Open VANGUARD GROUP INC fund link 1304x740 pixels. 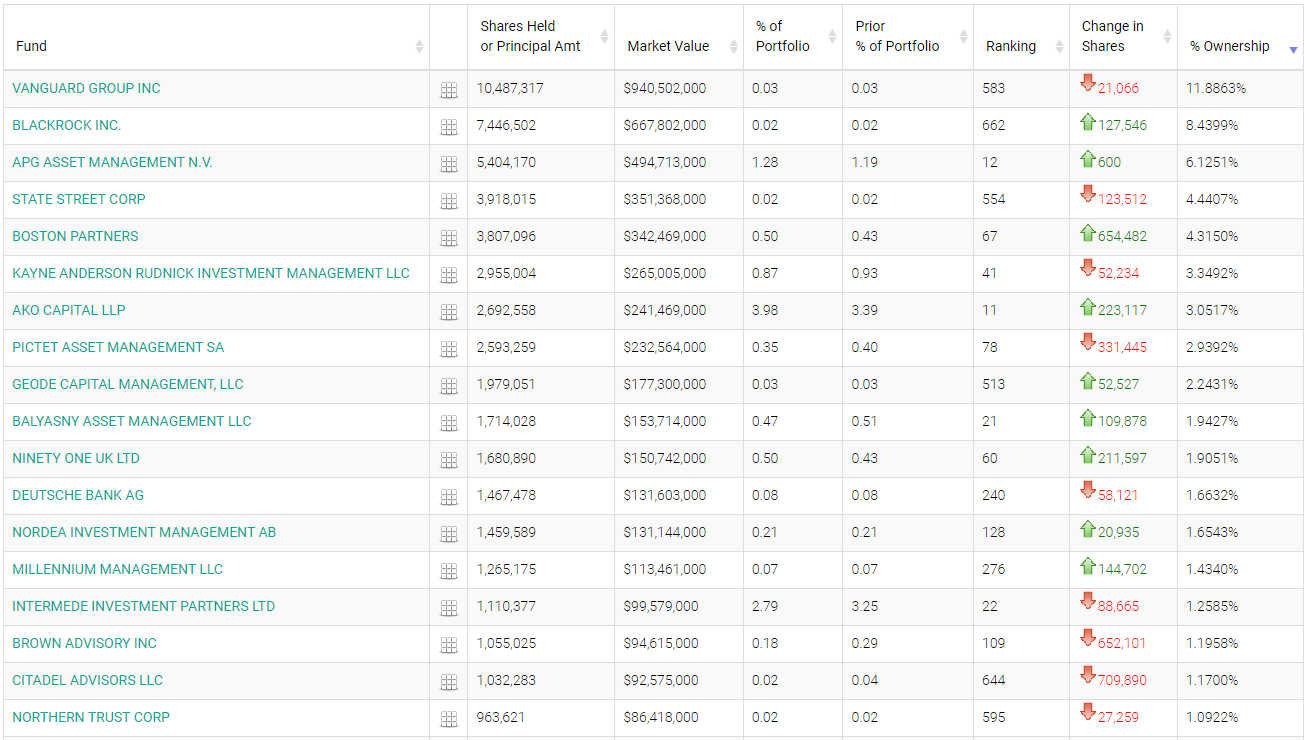click(x=86, y=88)
